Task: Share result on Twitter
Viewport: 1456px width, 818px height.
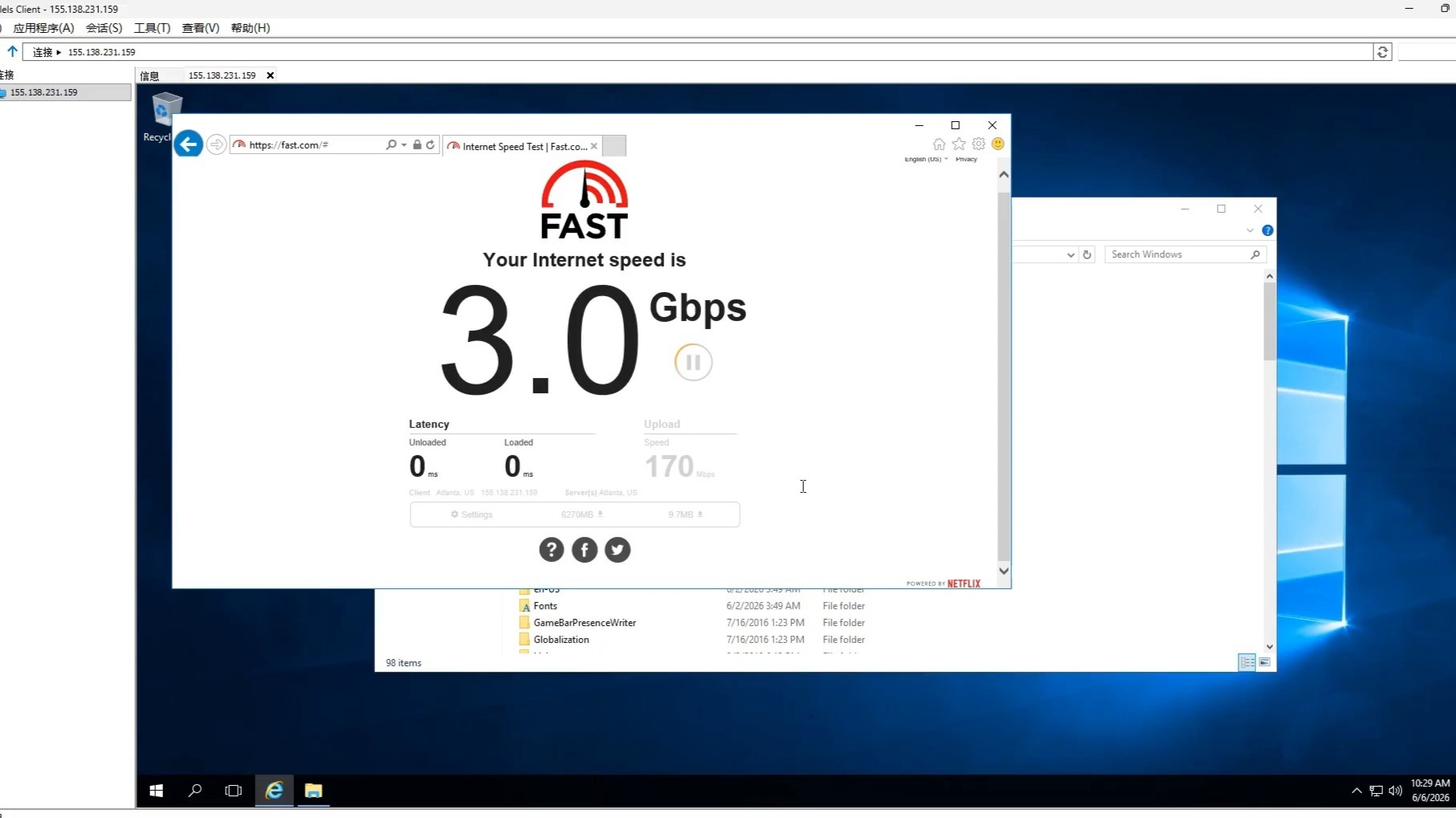Action: tap(618, 550)
